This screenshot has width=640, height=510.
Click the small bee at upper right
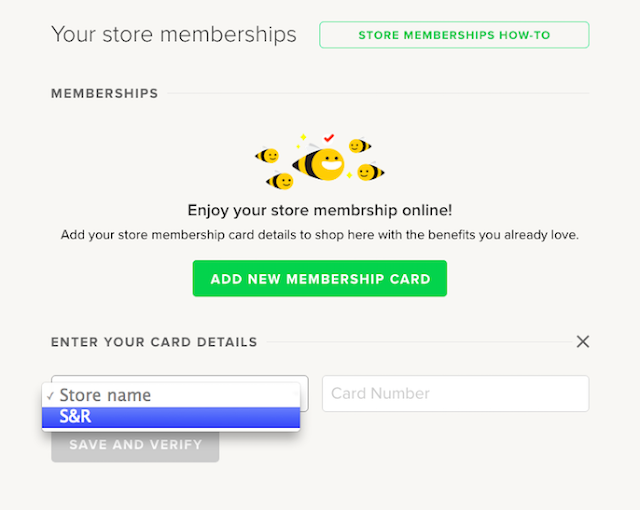point(359,146)
